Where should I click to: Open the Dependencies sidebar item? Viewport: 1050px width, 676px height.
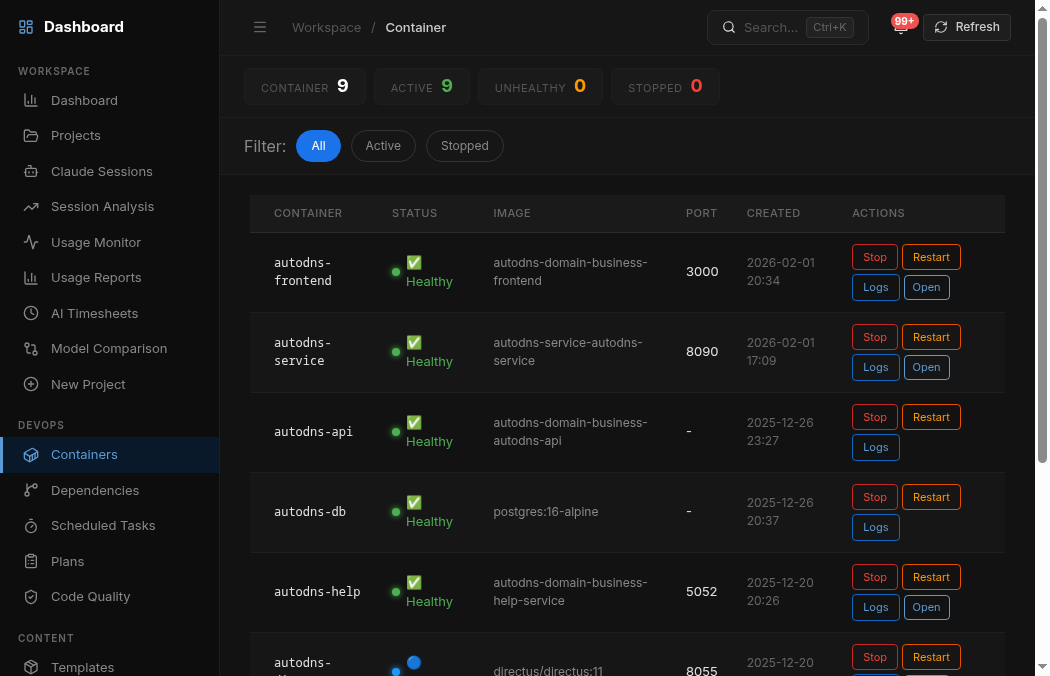tap(95, 490)
